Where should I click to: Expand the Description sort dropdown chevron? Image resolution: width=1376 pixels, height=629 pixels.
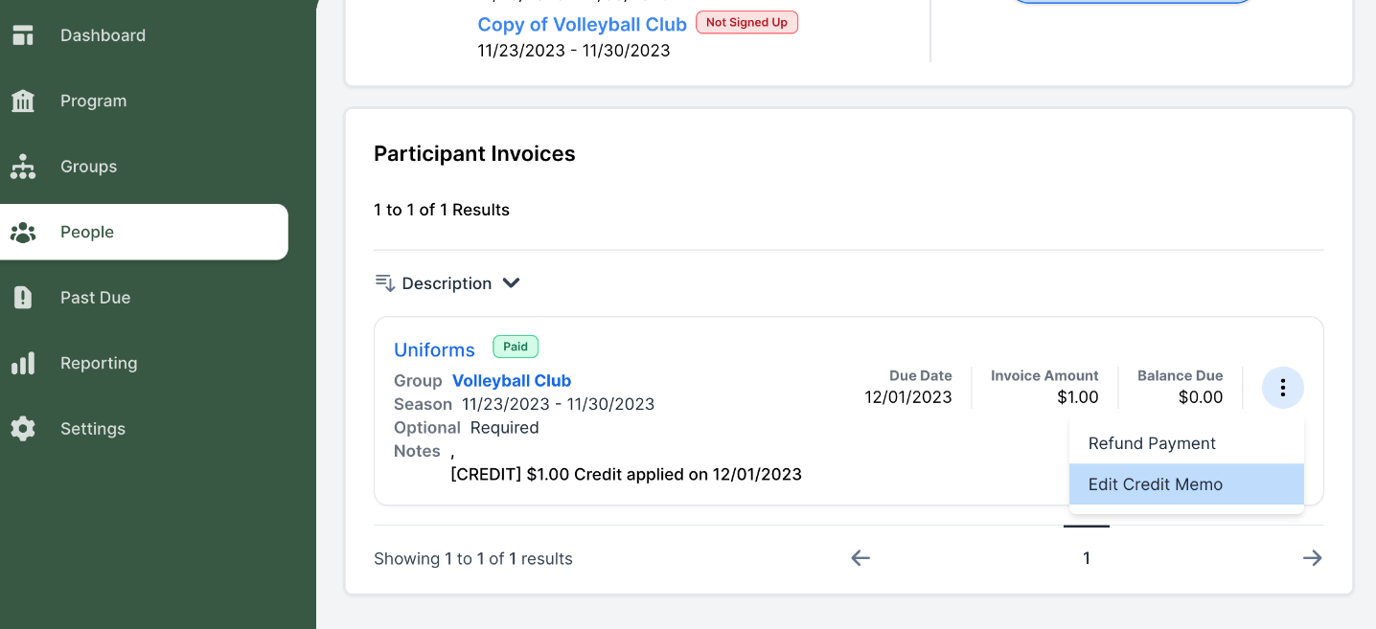(x=511, y=283)
